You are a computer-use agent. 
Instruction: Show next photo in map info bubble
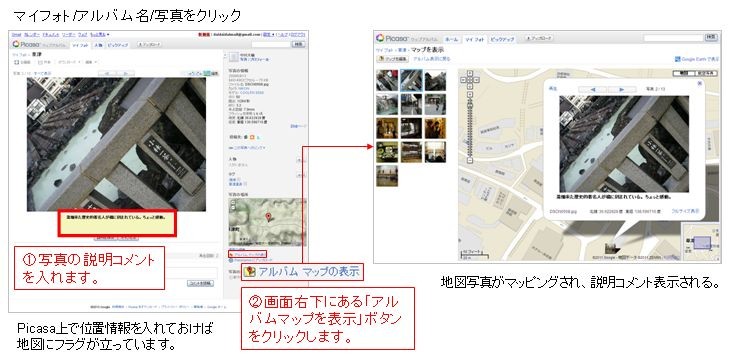[622, 89]
